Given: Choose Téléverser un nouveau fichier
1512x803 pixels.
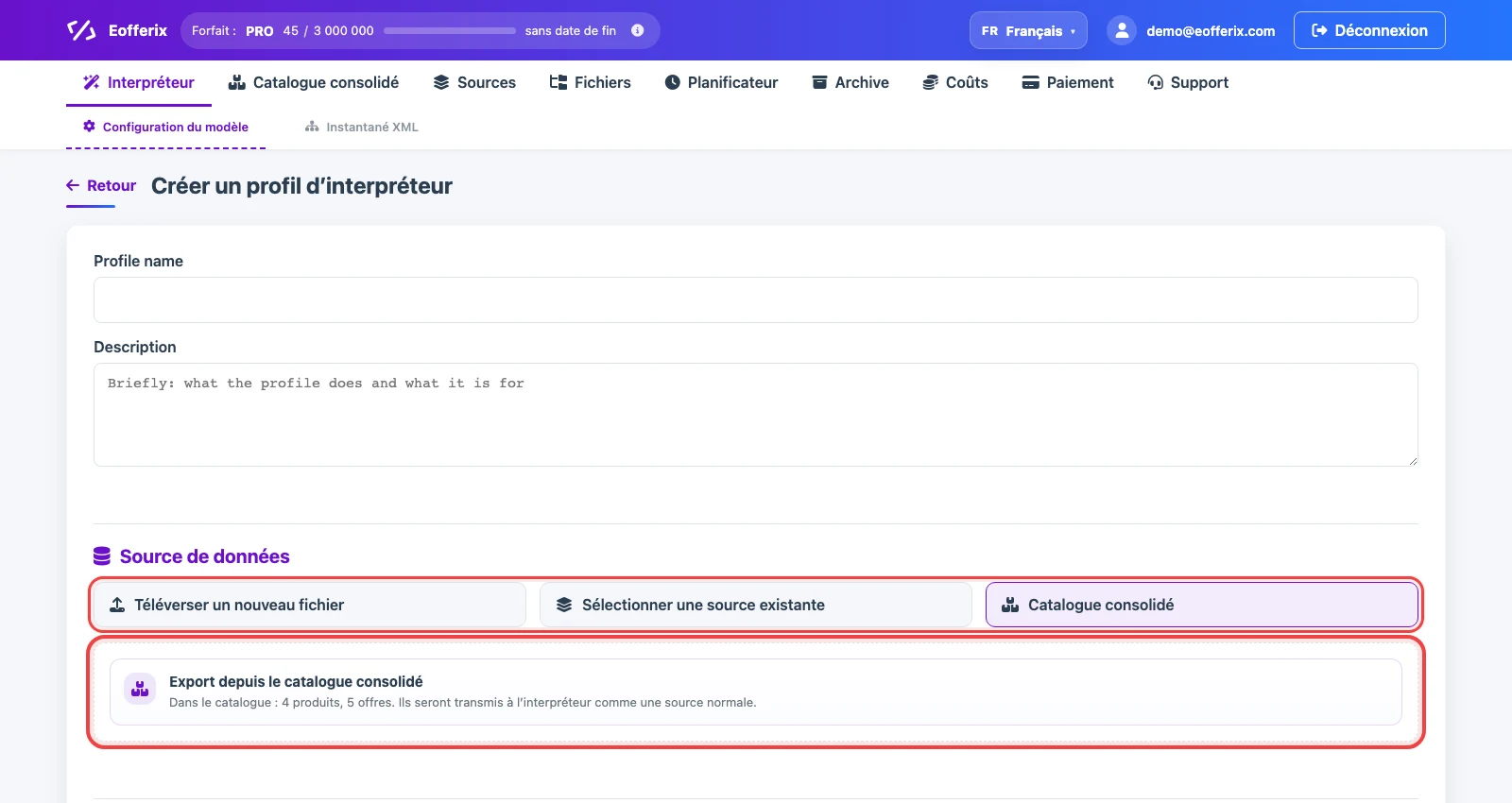Looking at the screenshot, I should (x=309, y=605).
